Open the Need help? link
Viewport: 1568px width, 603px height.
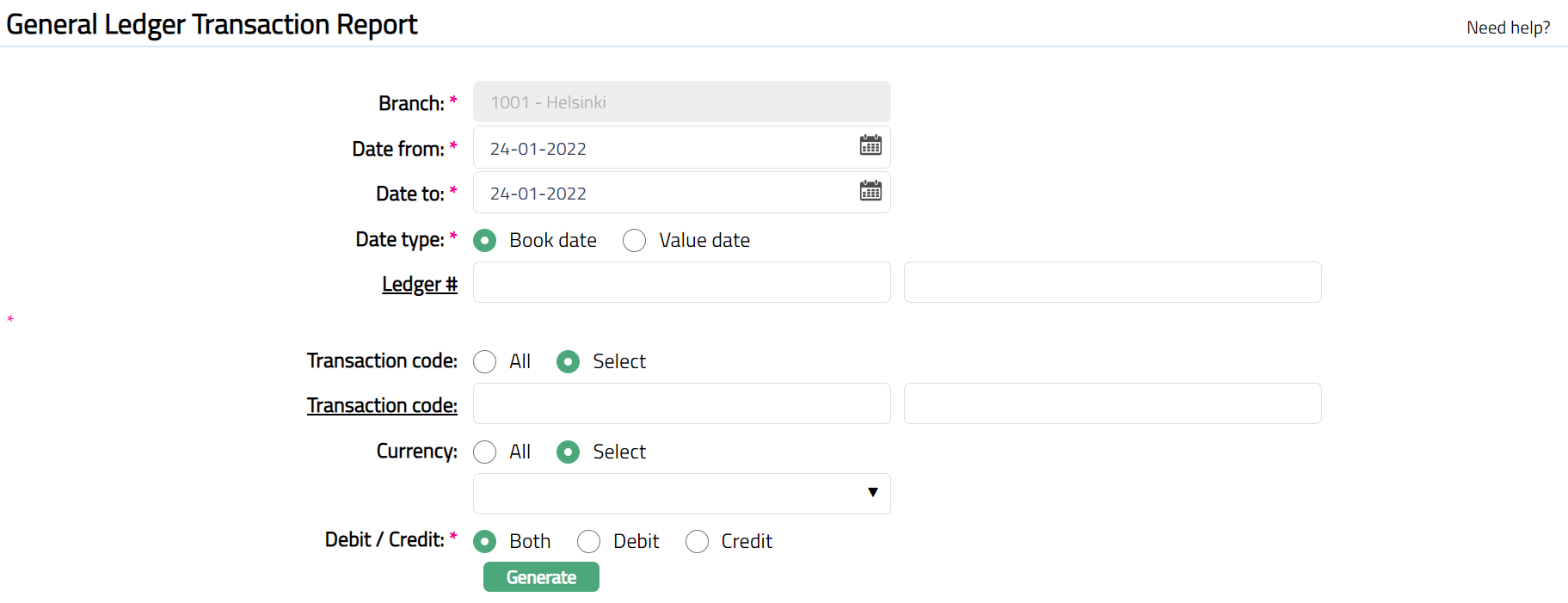click(x=1508, y=28)
